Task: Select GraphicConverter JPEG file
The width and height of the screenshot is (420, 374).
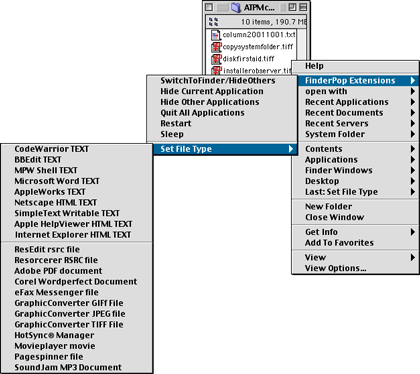Action: tap(77, 314)
